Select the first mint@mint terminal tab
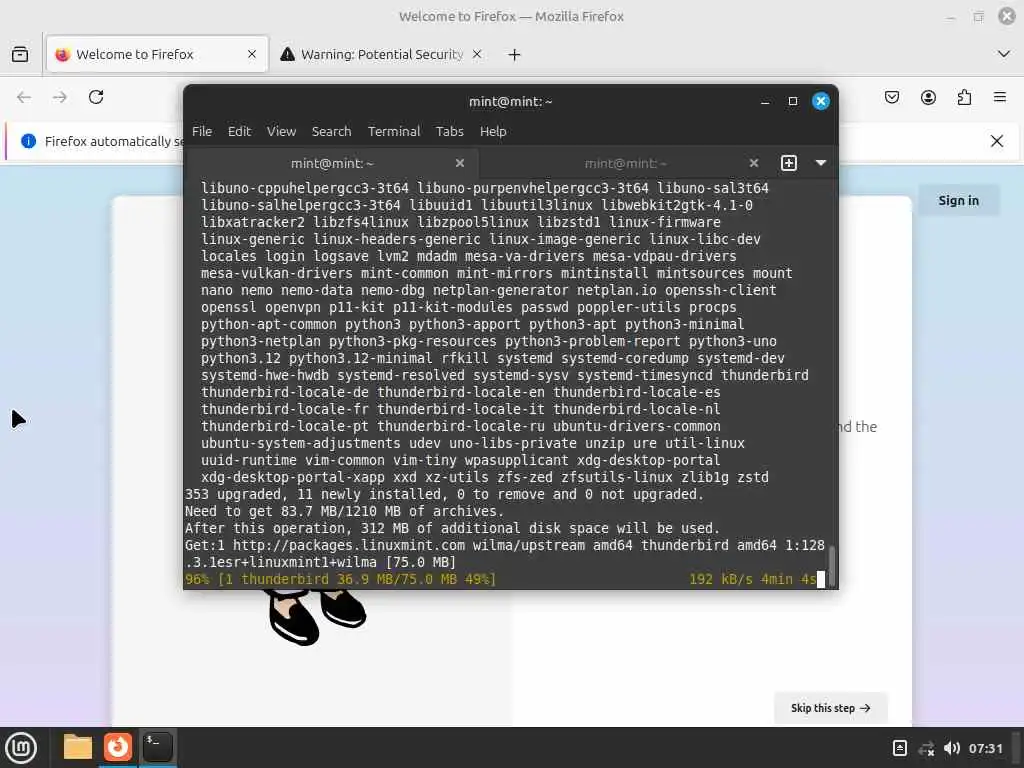1024x768 pixels. click(332, 163)
